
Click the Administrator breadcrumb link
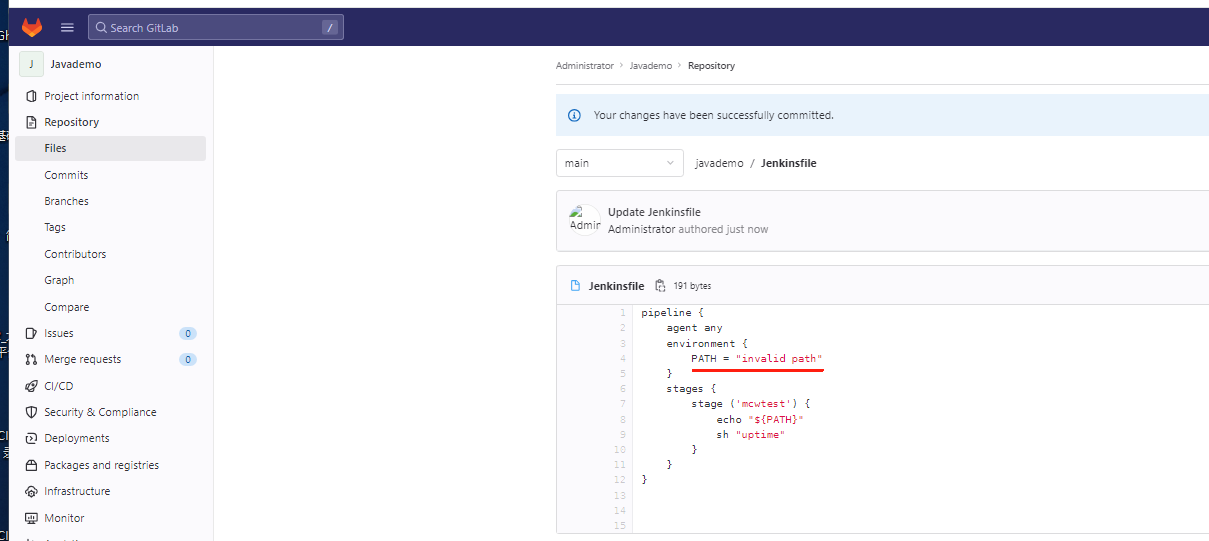585,66
